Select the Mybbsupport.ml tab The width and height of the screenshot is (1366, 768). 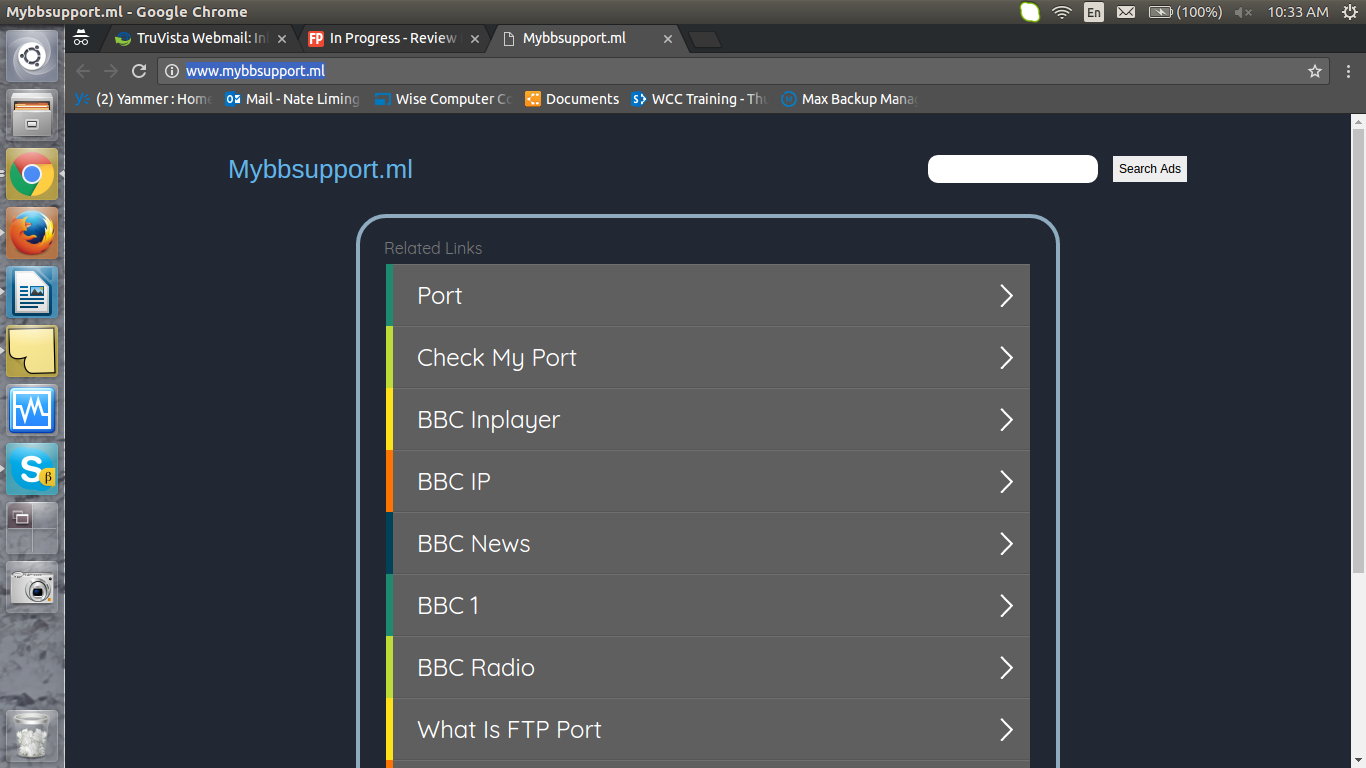[x=588, y=39]
